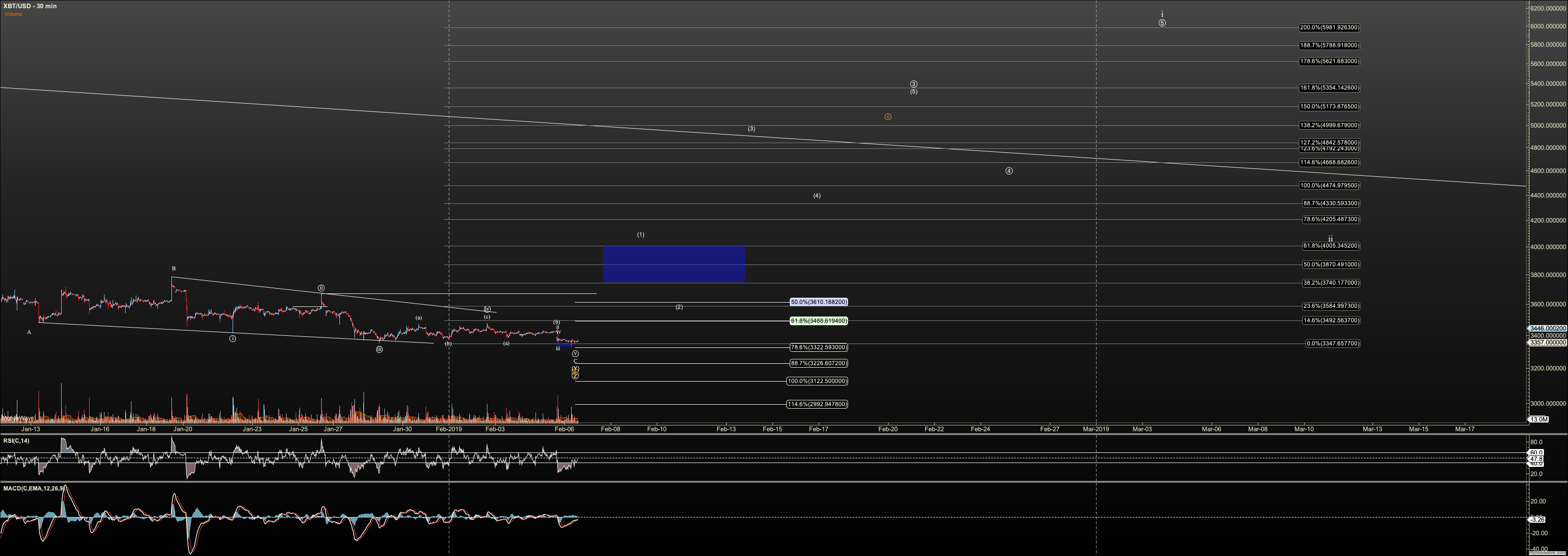
Task: Click the 114.6%(2992.947800) retracement label
Action: click(x=818, y=404)
